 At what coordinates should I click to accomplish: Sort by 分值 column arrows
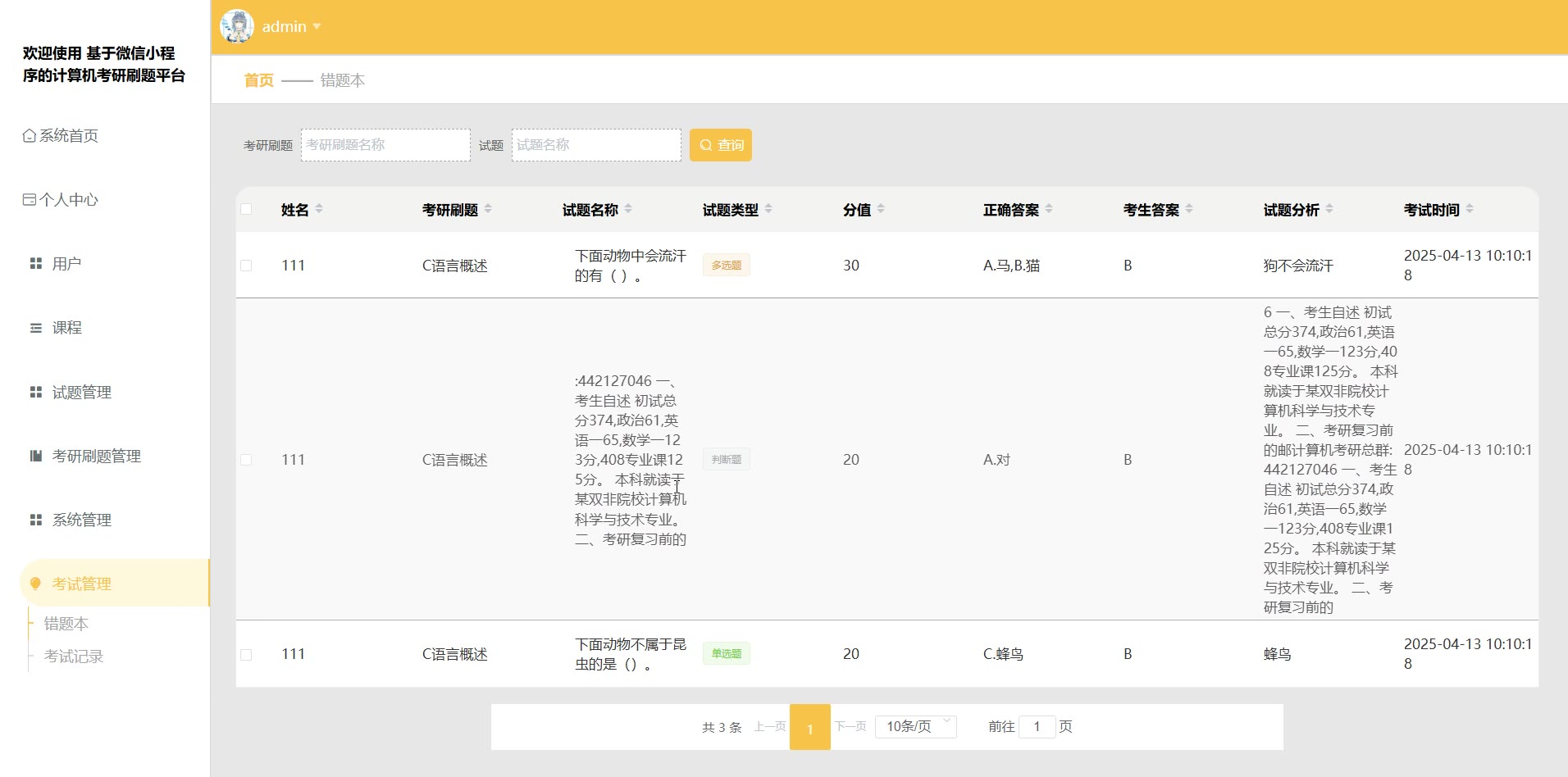point(881,209)
